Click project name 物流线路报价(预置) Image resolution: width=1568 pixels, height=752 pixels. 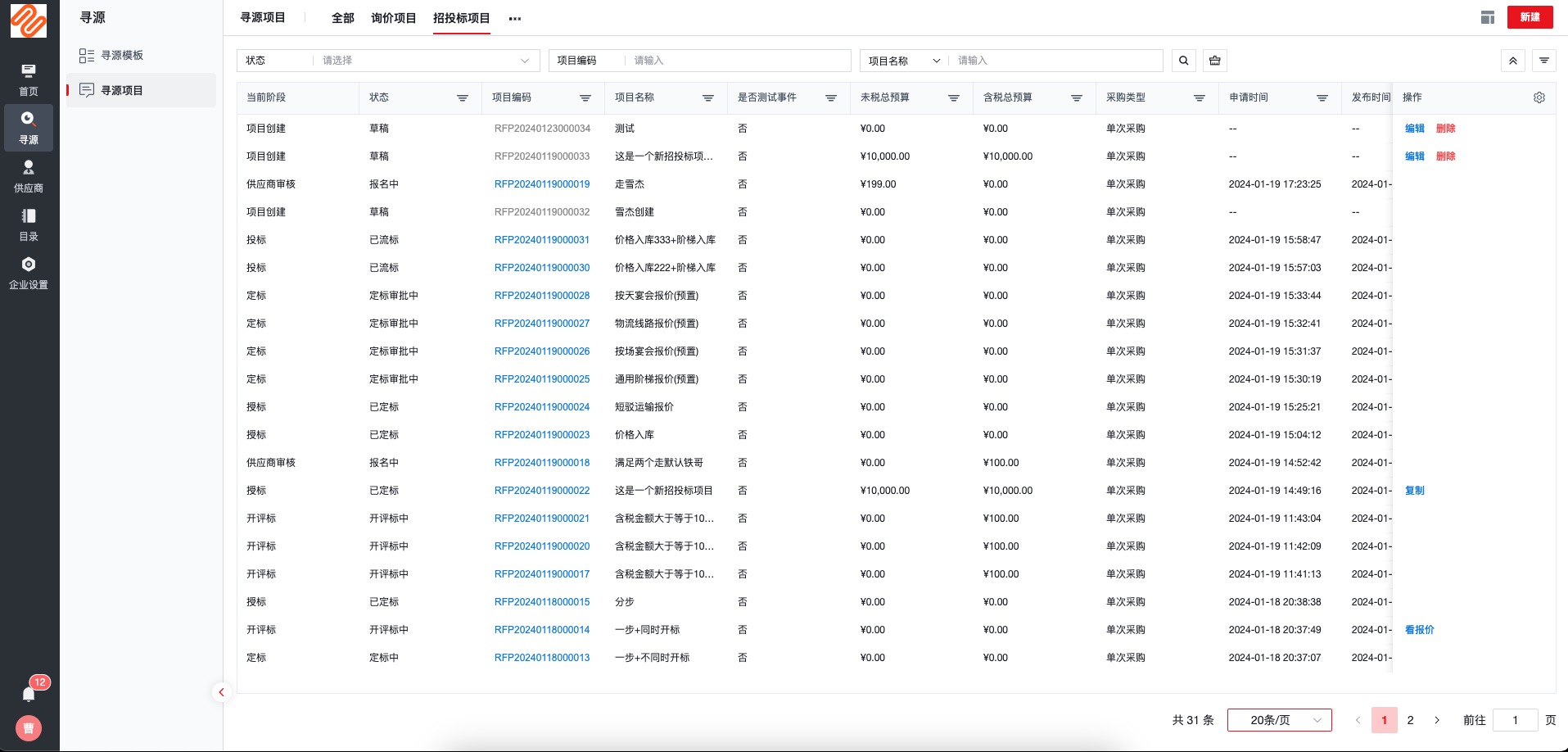[657, 324]
